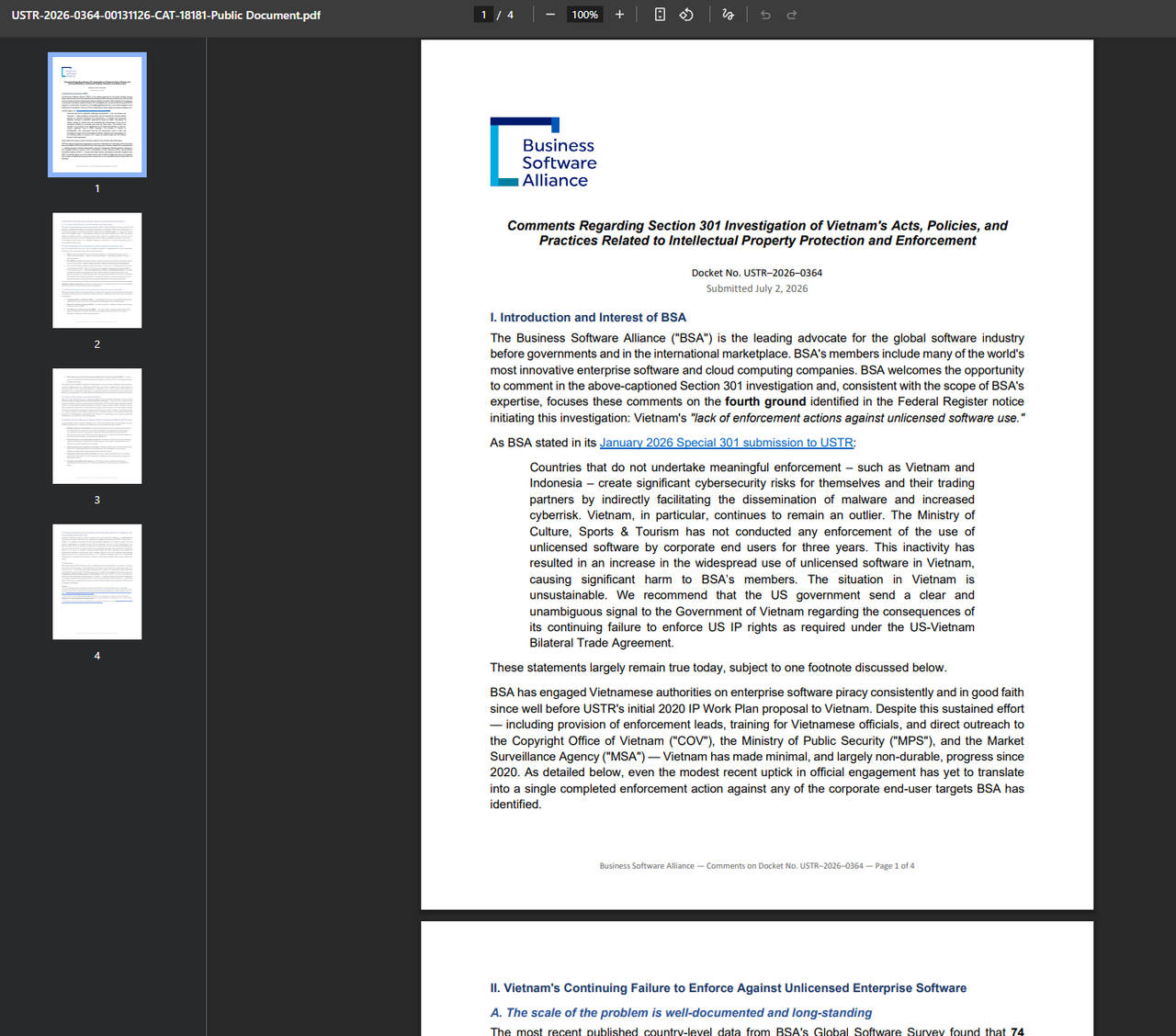Open the January 2026 Special 301 submission link
Viewport: 1176px width, 1036px height.
pos(726,443)
